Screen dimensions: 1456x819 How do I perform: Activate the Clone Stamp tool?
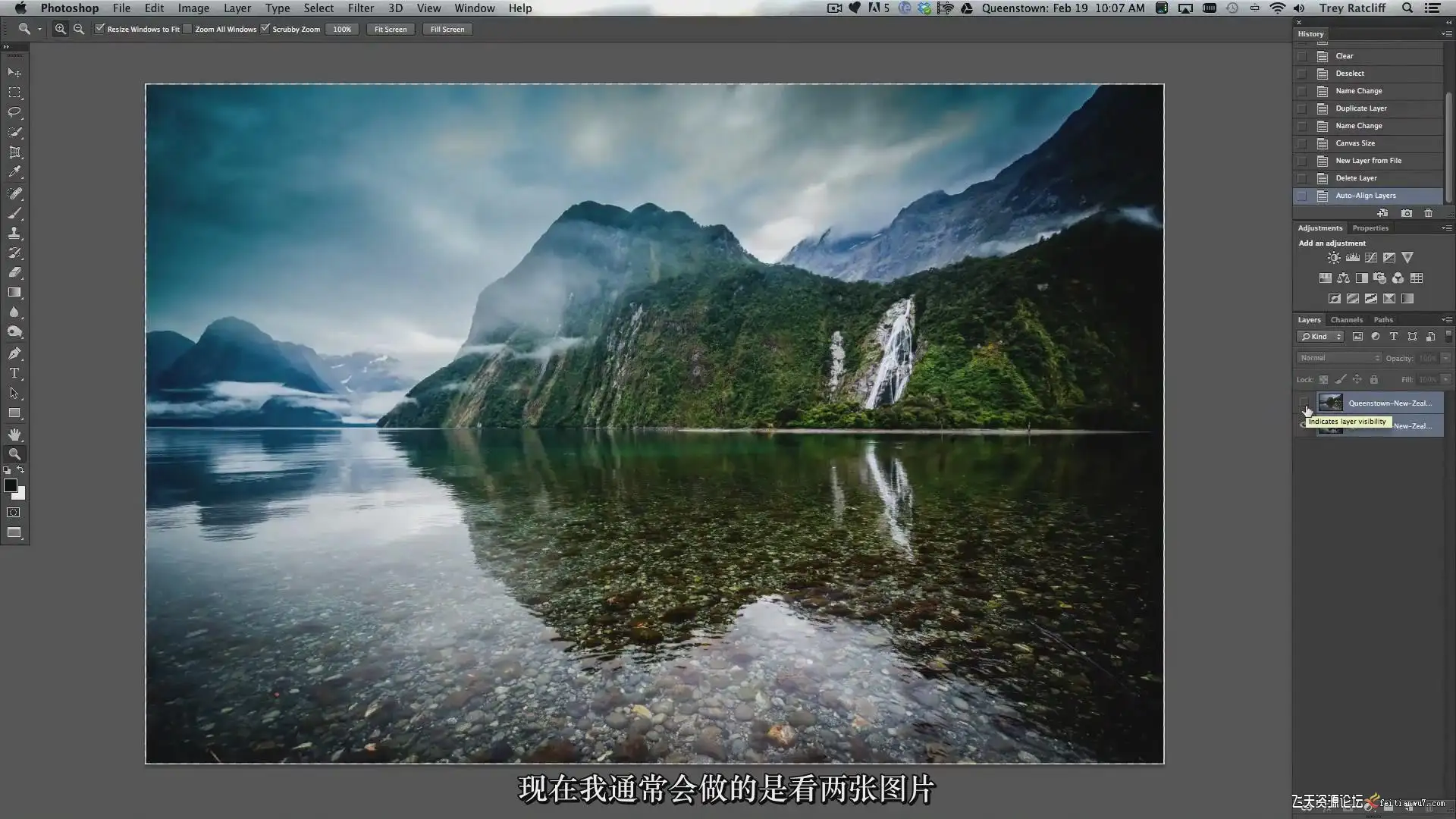tap(14, 233)
